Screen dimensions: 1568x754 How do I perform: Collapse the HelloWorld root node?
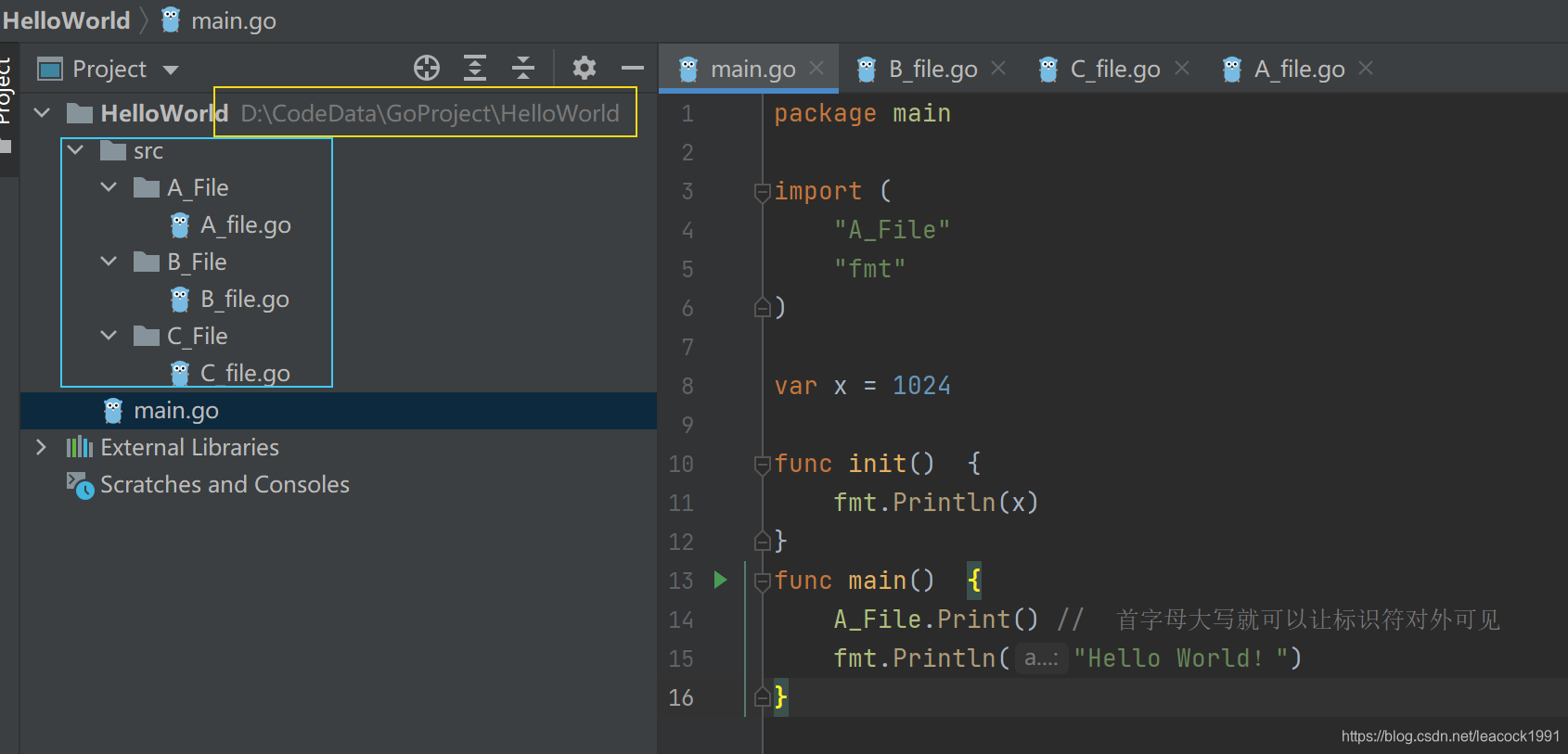point(42,112)
